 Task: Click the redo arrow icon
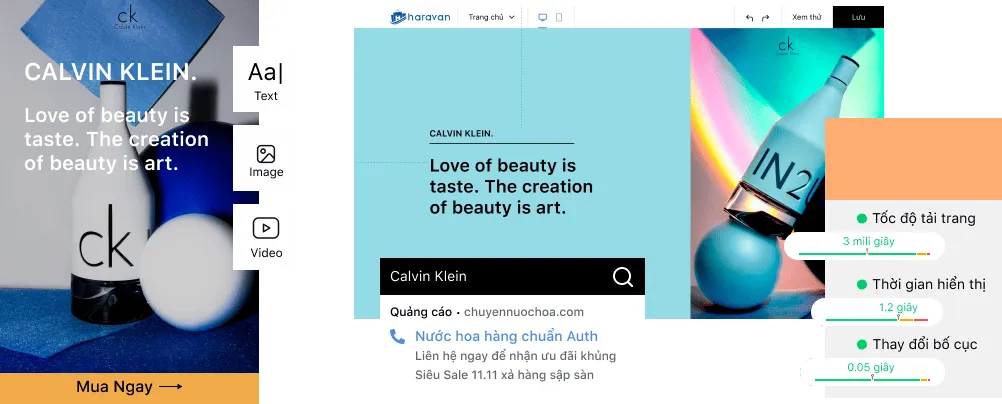(766, 17)
